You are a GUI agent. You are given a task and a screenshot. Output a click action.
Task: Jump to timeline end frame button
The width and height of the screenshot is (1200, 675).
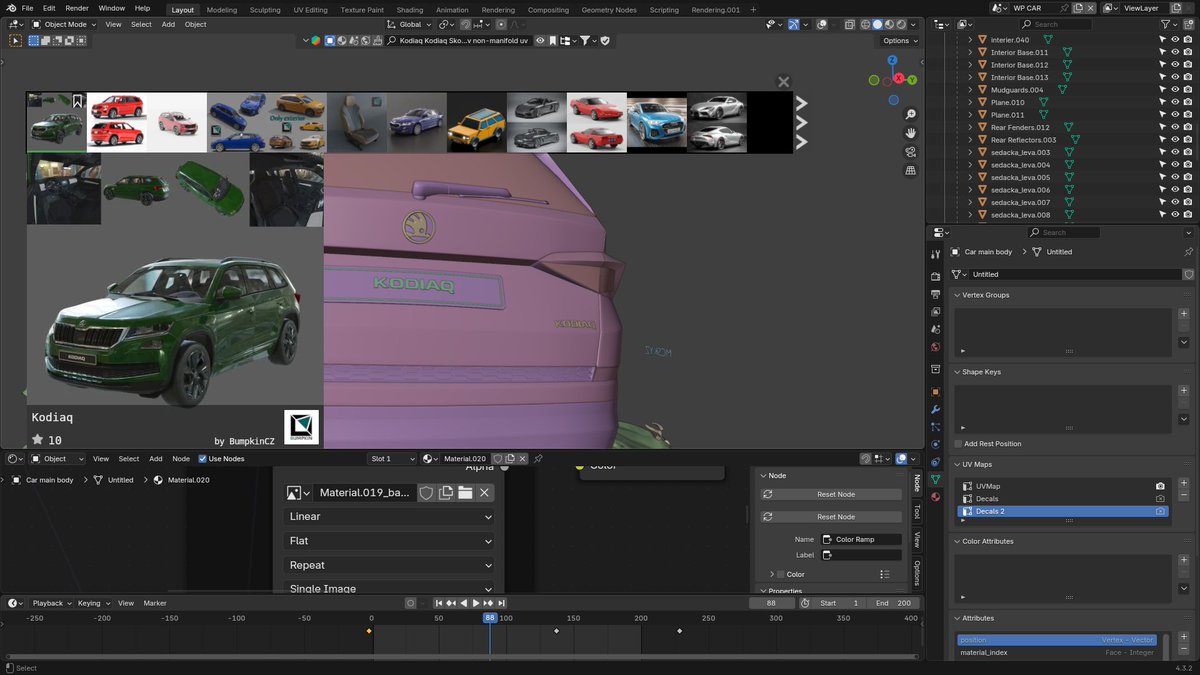click(501, 603)
